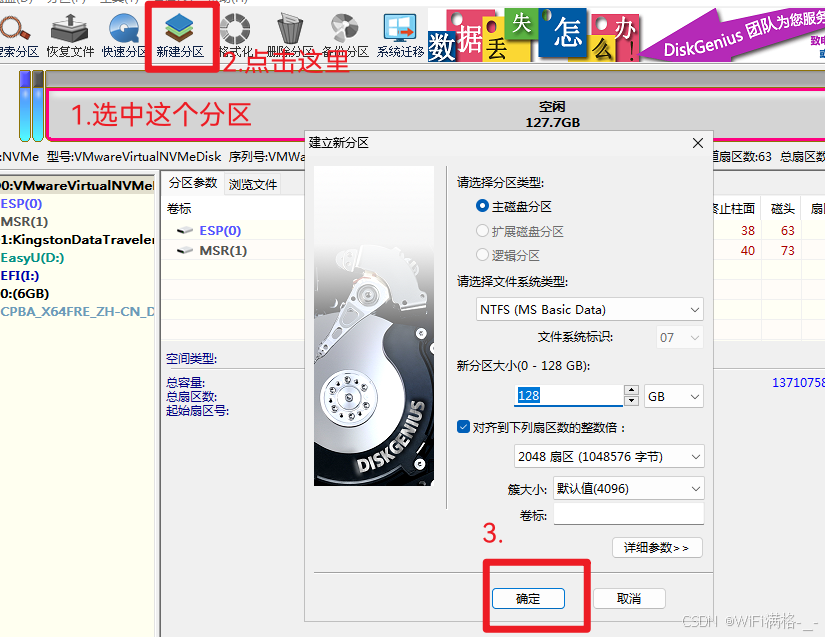Click the DiskGenius data-loss advertisement banner
Screen dimensions: 825x637
pyautogui.click(x=626, y=35)
